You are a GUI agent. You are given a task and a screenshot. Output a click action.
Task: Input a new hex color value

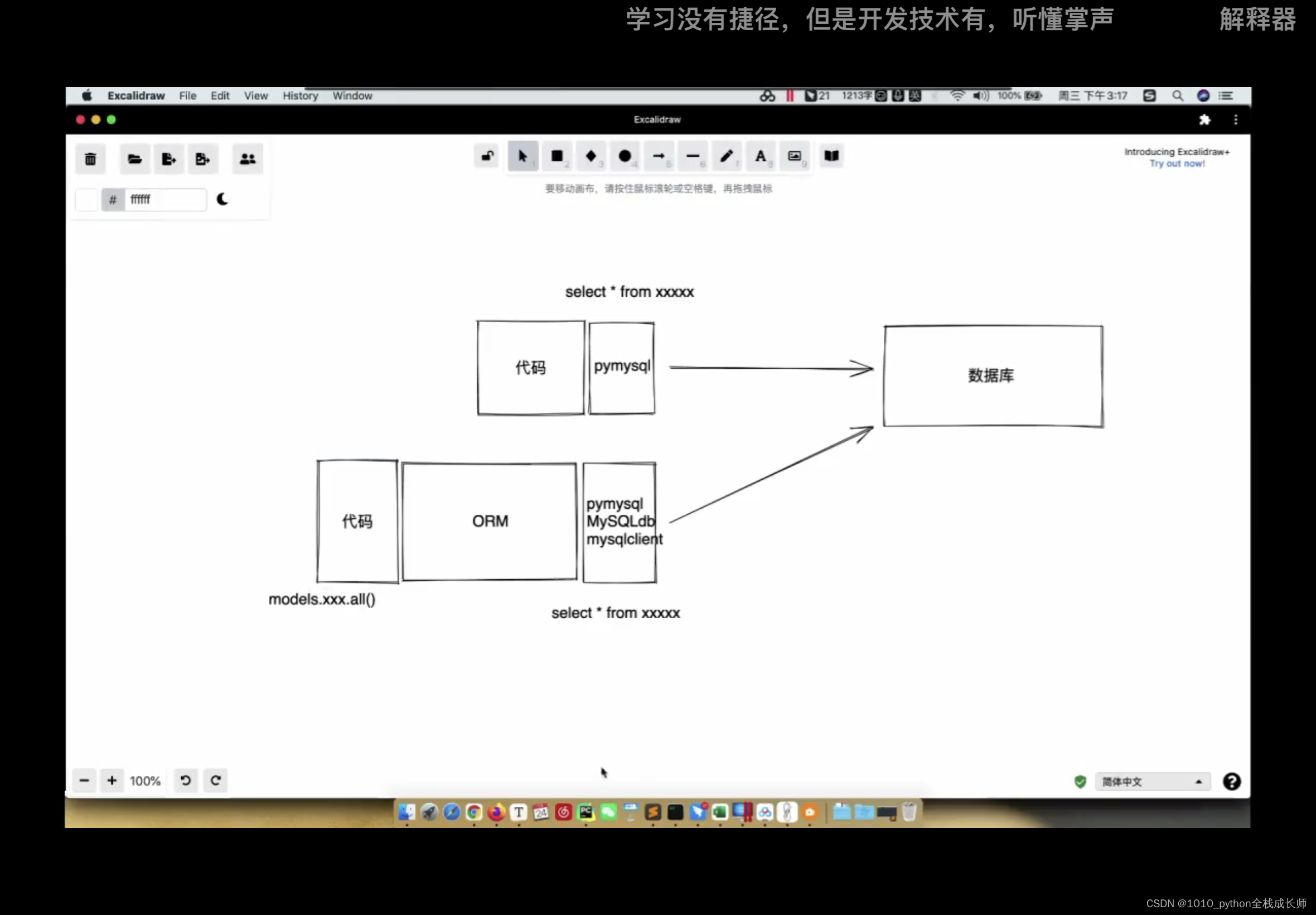pyautogui.click(x=163, y=199)
